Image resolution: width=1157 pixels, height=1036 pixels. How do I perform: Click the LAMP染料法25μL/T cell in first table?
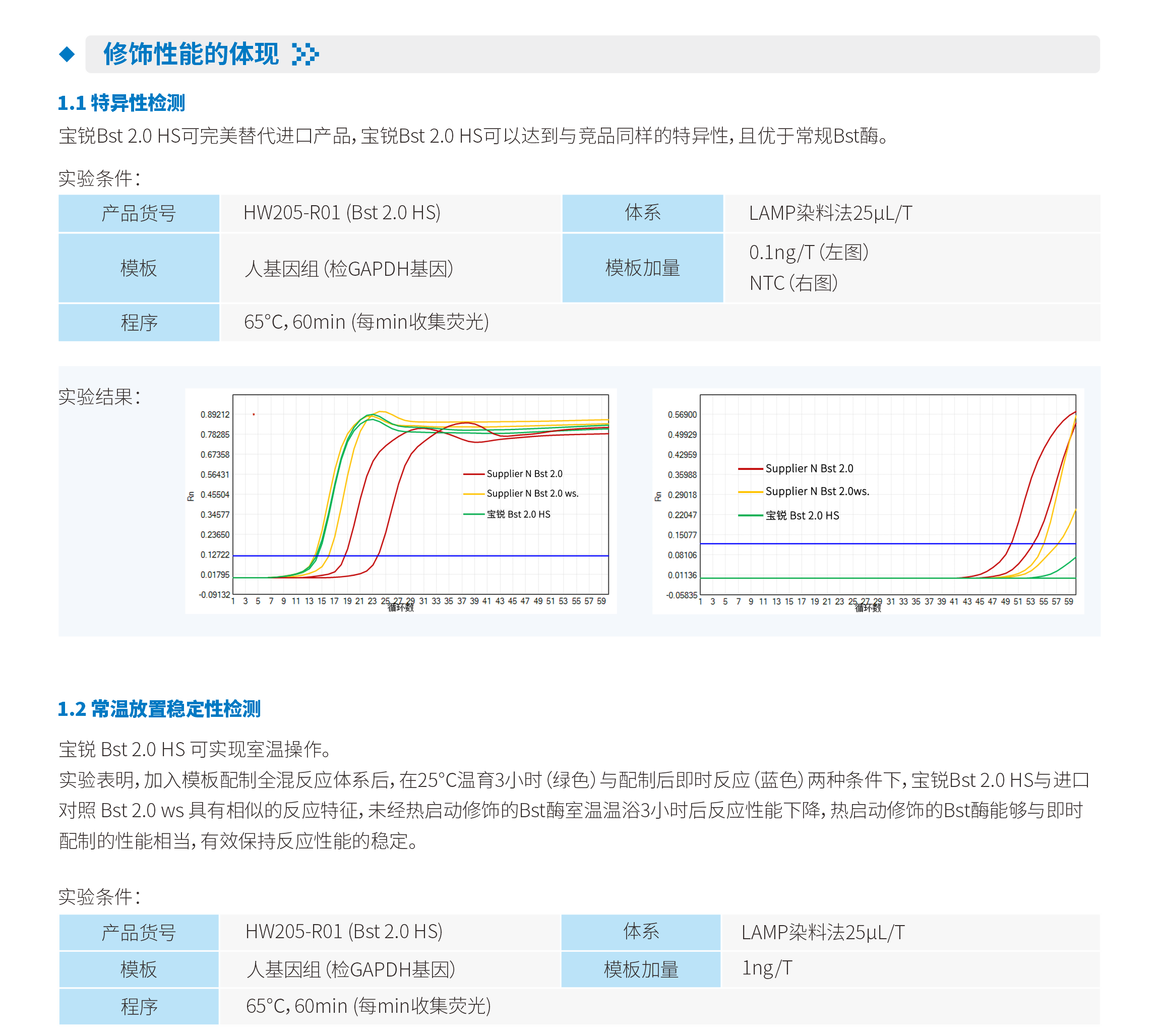point(830,213)
